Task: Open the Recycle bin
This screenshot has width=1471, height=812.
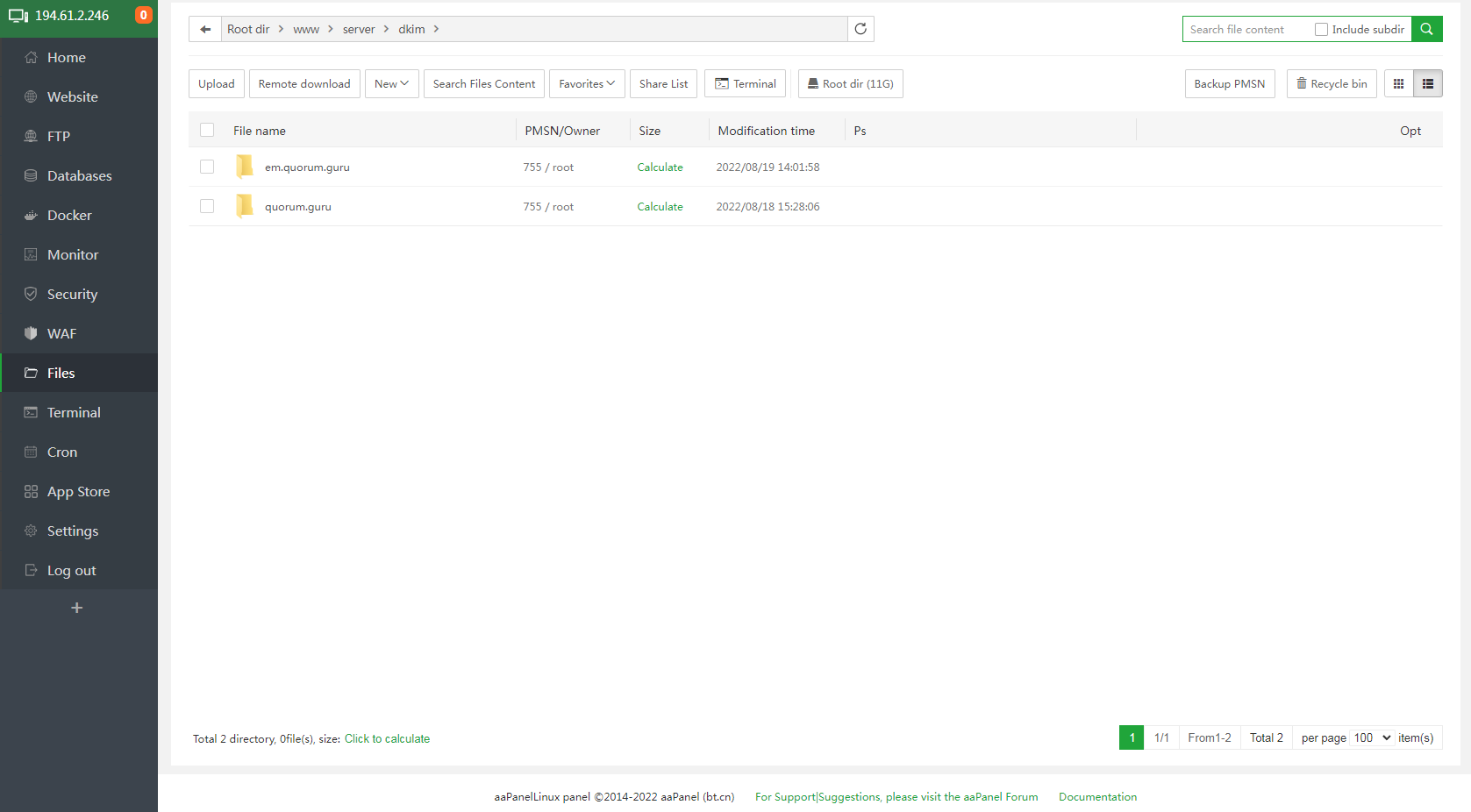Action: [1332, 84]
